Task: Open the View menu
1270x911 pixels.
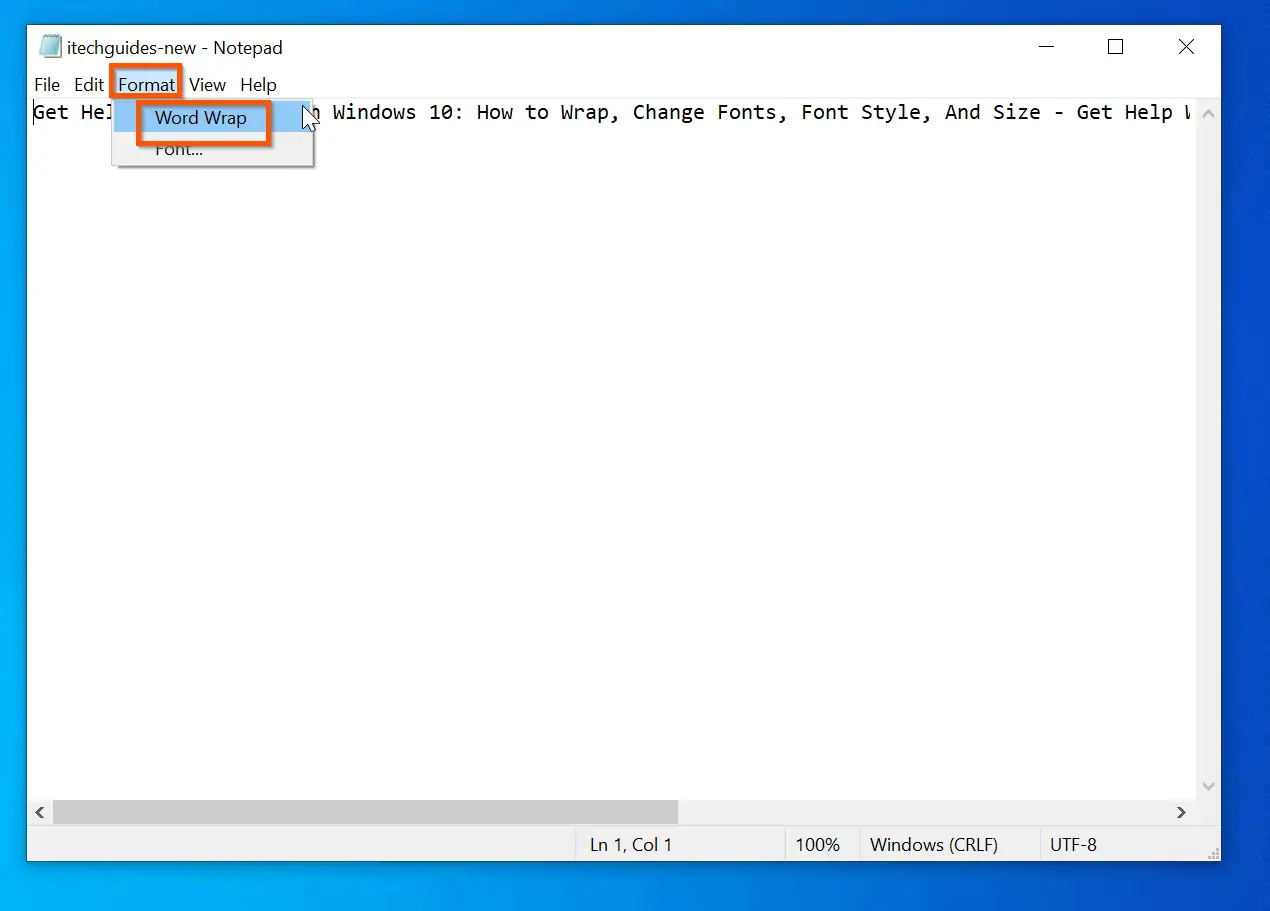Action: click(x=208, y=85)
